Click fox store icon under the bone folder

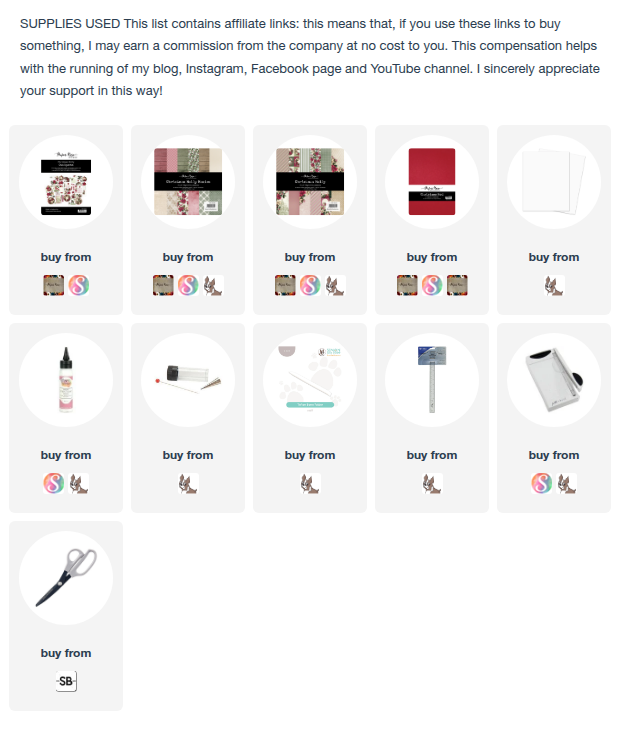pyautogui.click(x=310, y=483)
